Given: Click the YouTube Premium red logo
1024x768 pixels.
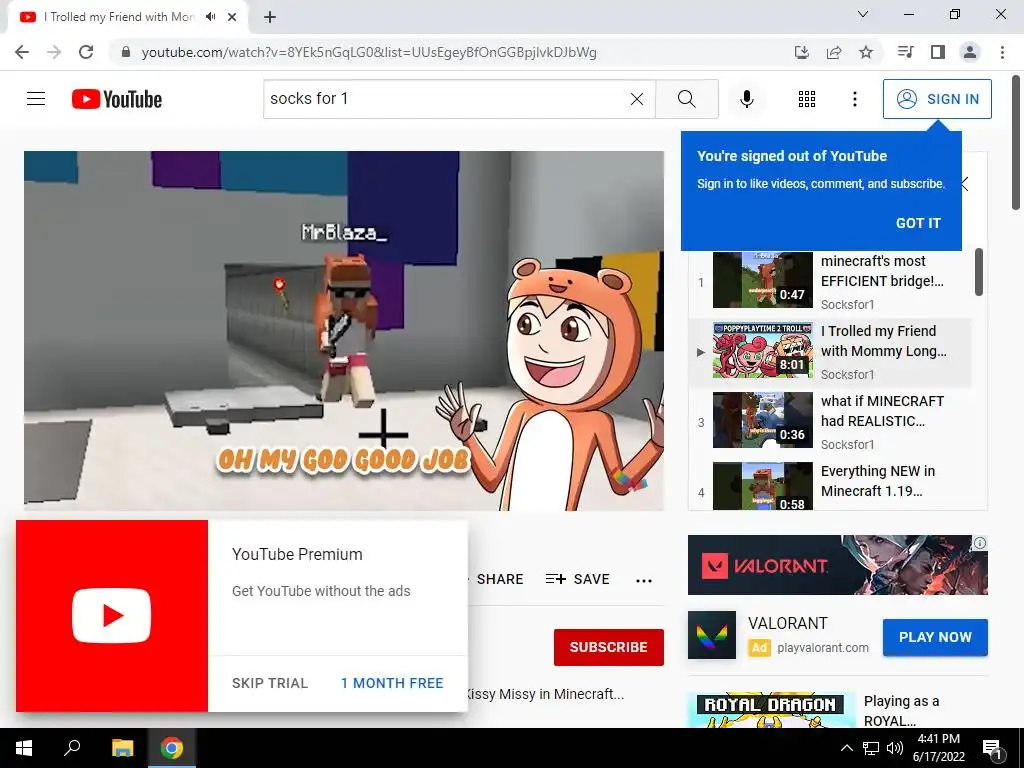Looking at the screenshot, I should [x=112, y=616].
